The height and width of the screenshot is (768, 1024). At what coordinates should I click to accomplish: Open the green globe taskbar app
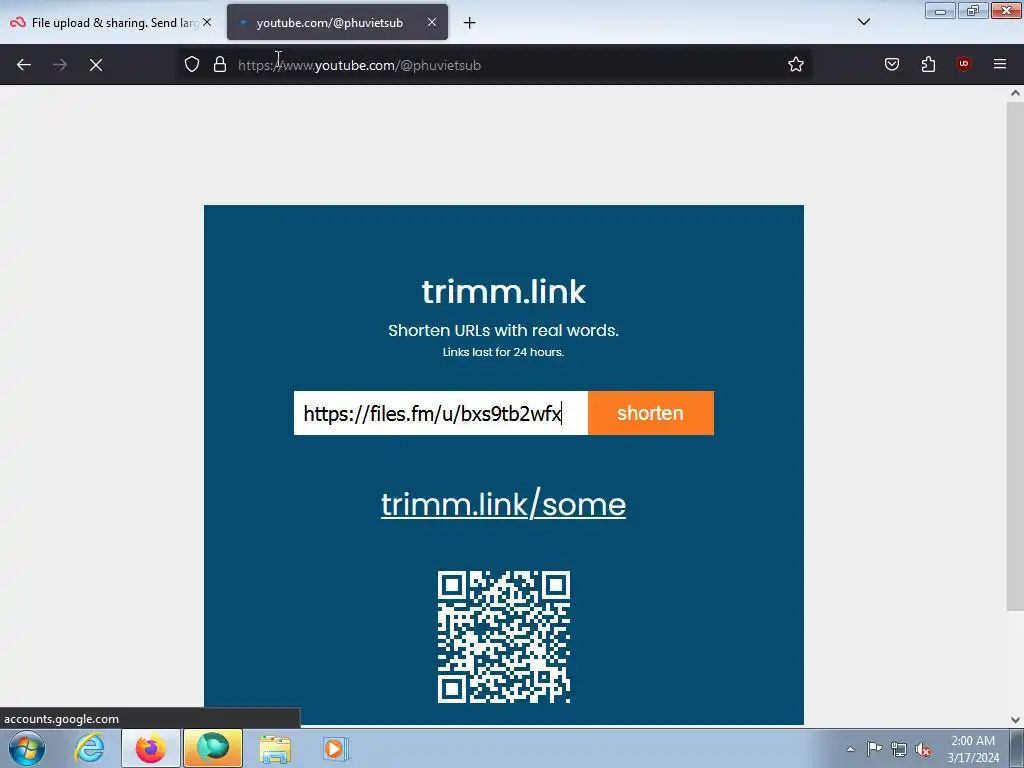coord(213,748)
